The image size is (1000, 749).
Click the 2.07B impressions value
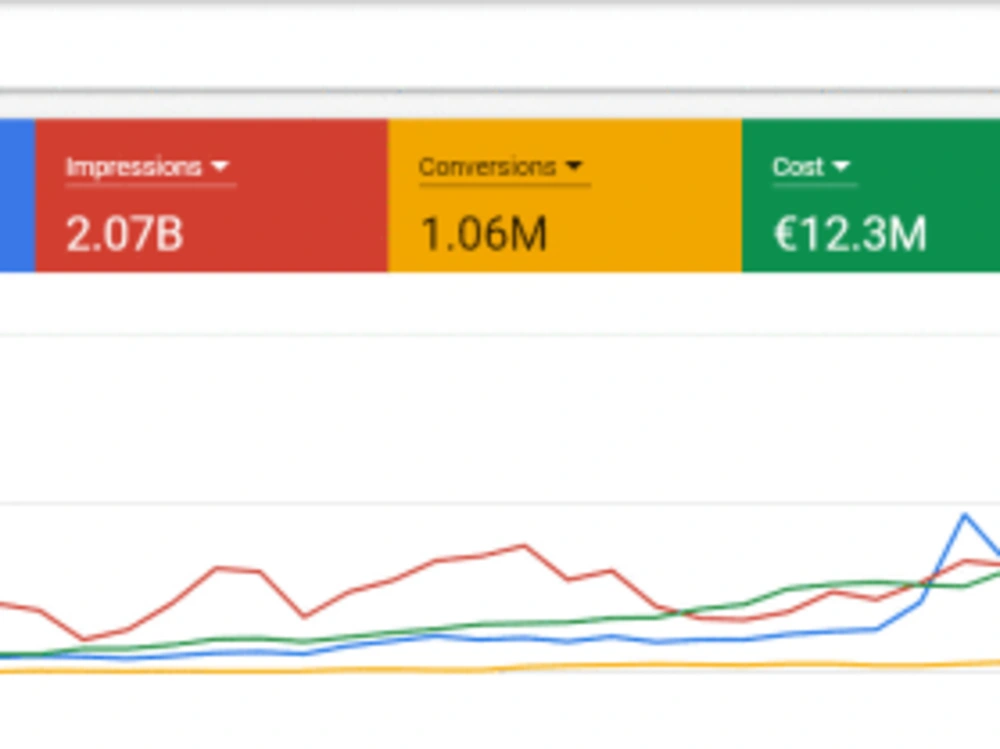pyautogui.click(x=125, y=234)
